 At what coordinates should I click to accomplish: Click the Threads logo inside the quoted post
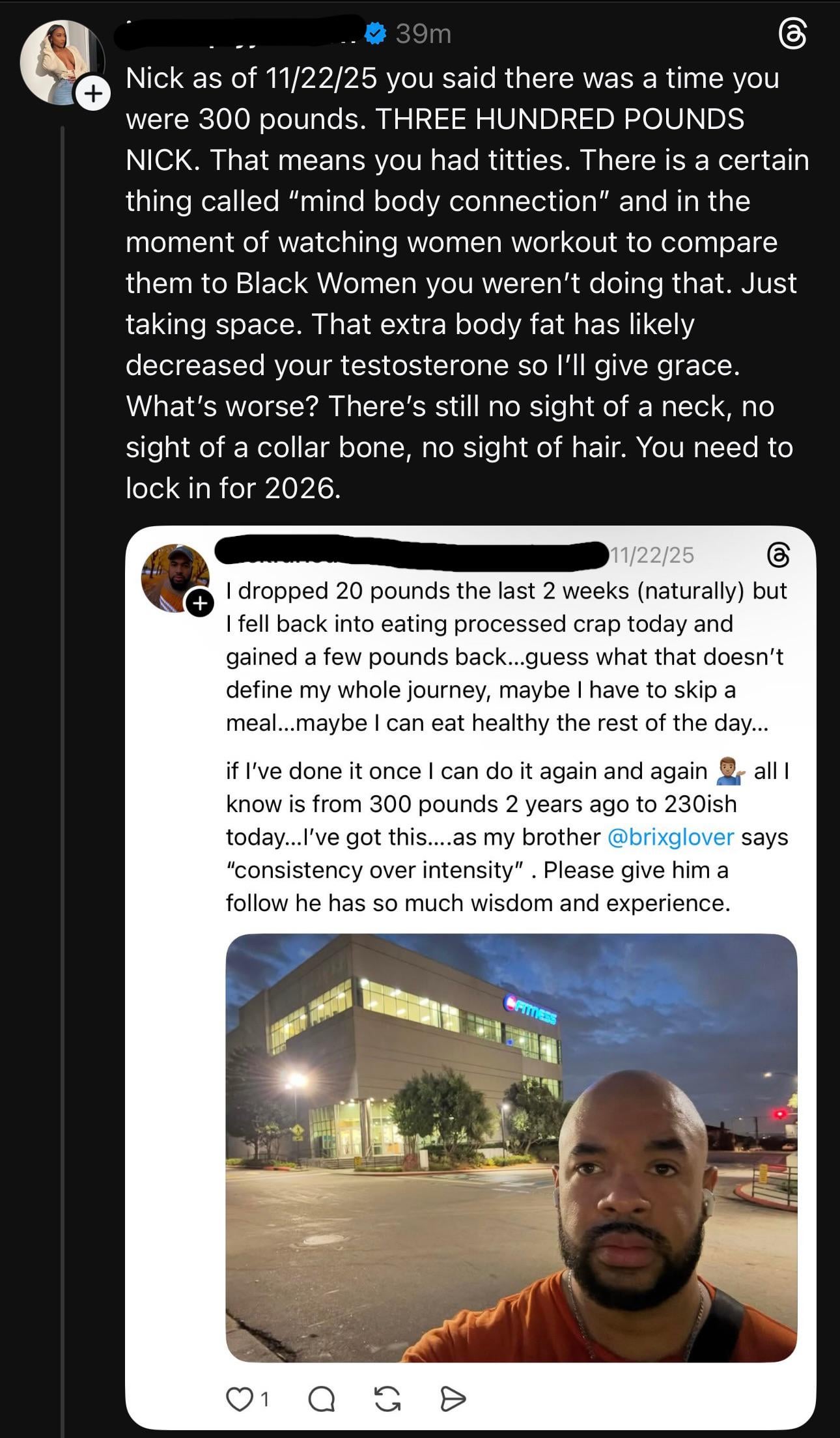(779, 555)
